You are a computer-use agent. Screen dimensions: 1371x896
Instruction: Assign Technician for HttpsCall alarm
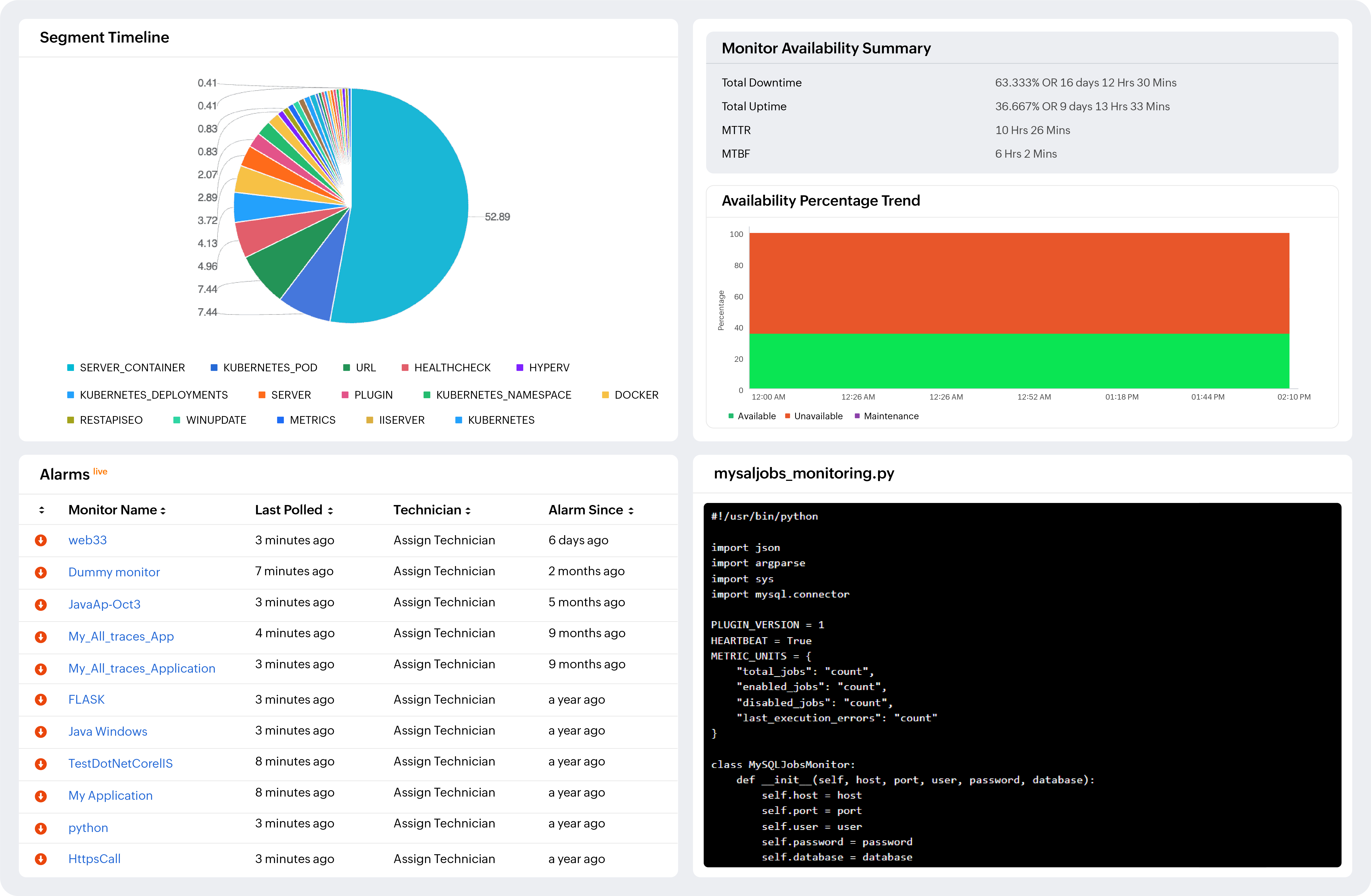point(444,859)
